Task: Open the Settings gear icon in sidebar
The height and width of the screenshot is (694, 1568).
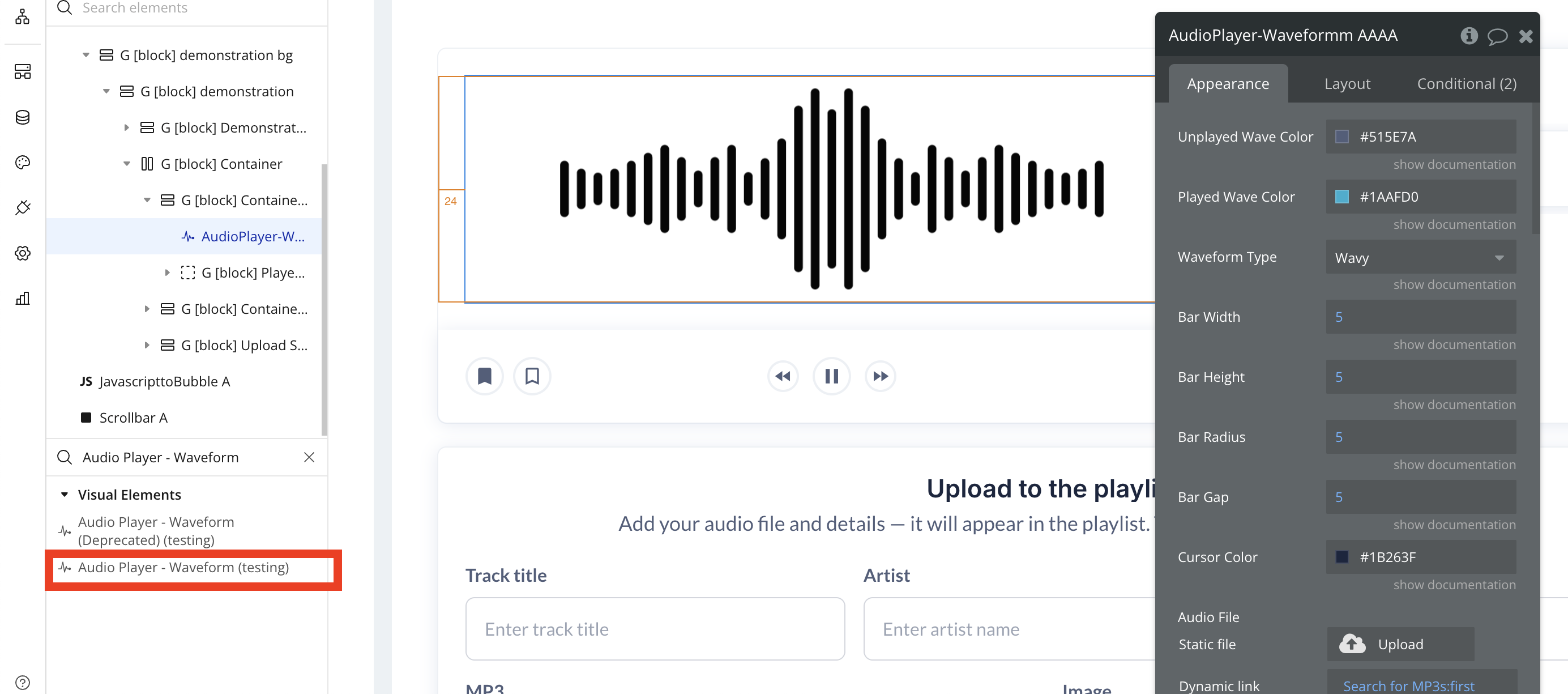Action: (23, 253)
